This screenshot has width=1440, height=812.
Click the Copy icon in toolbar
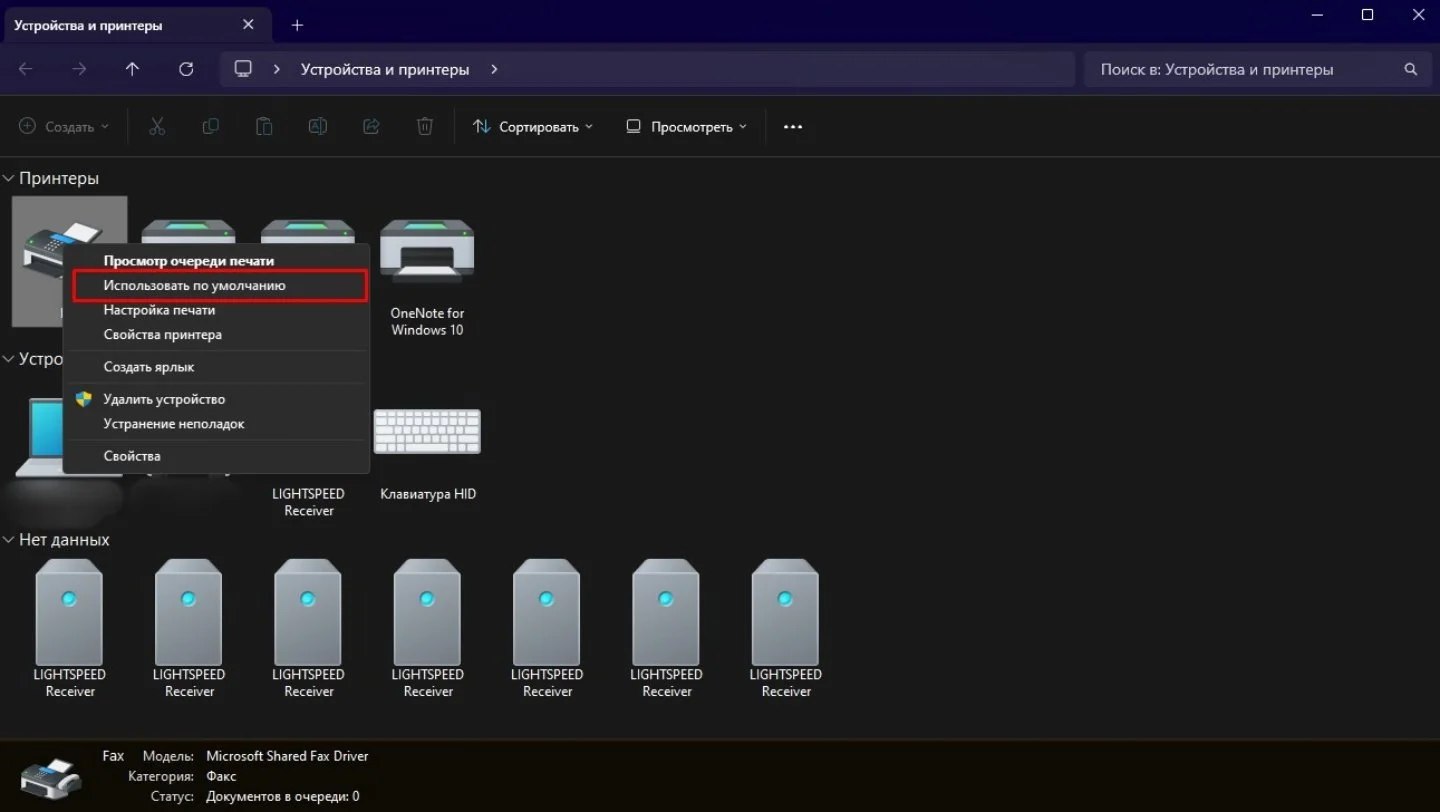coord(210,127)
